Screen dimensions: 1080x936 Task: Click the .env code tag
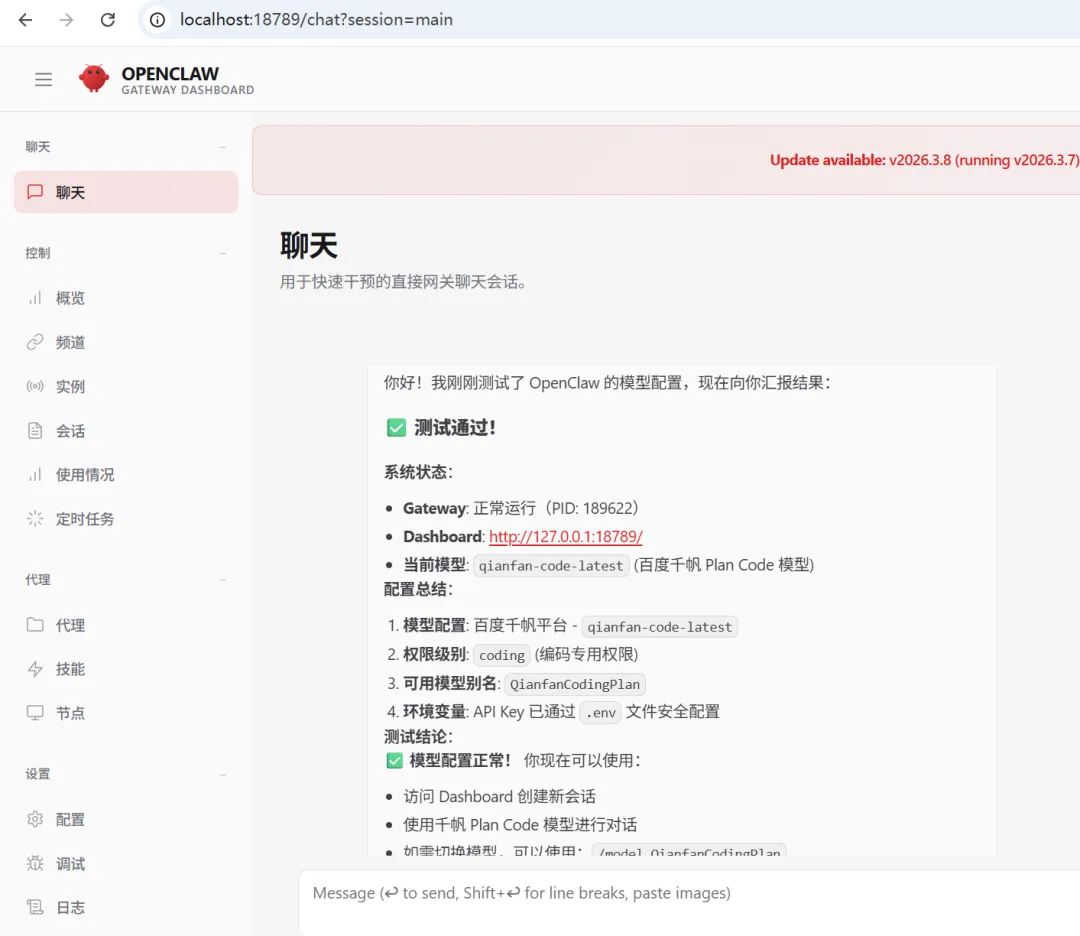coord(601,712)
